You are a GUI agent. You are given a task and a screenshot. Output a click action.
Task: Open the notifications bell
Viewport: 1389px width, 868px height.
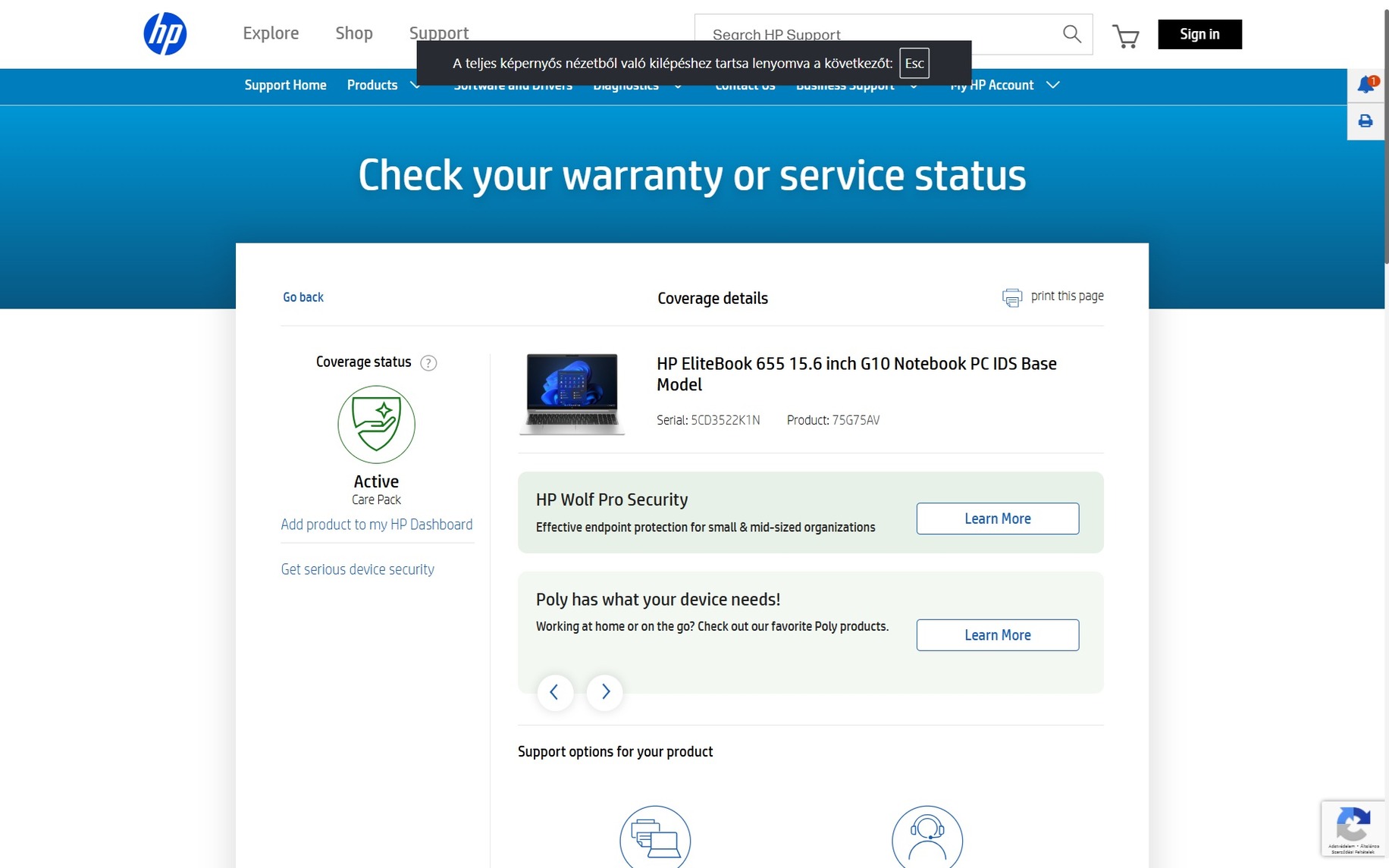[1367, 85]
